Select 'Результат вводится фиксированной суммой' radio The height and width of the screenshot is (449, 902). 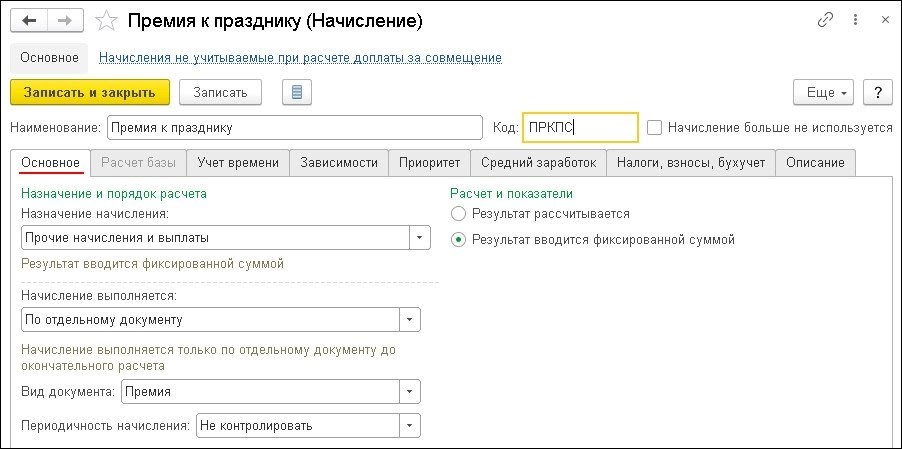point(459,240)
